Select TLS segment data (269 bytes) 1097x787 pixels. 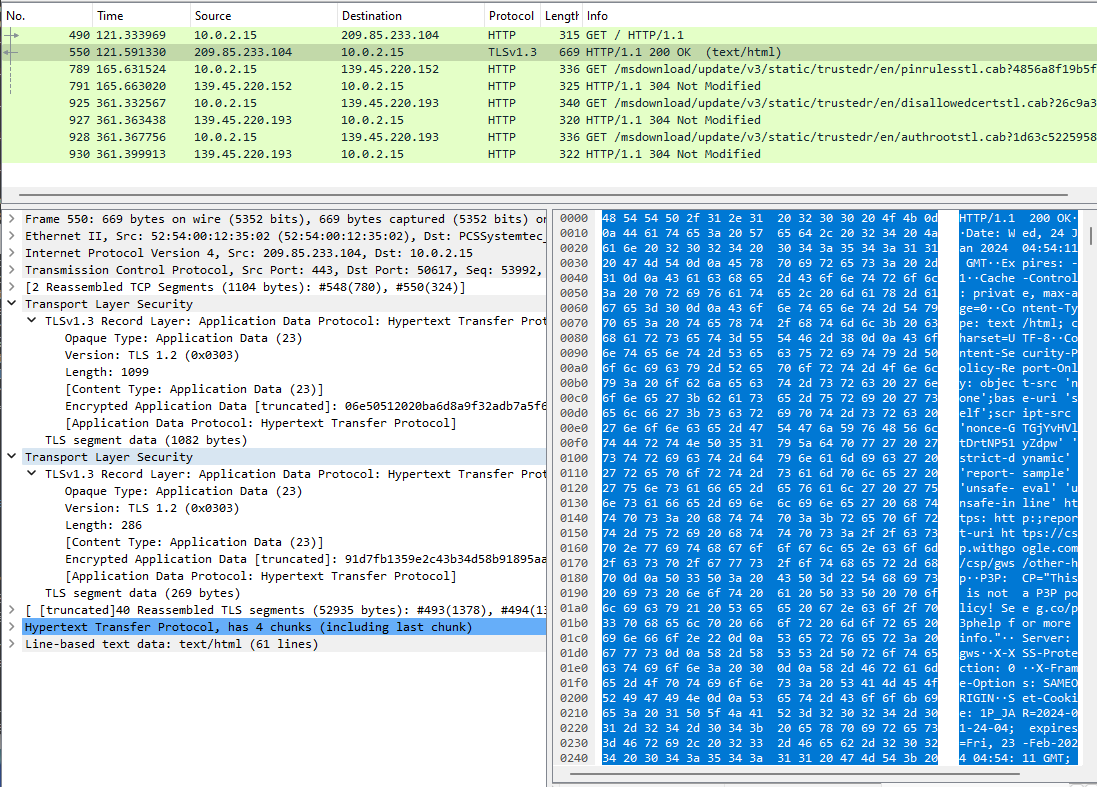click(x=143, y=593)
